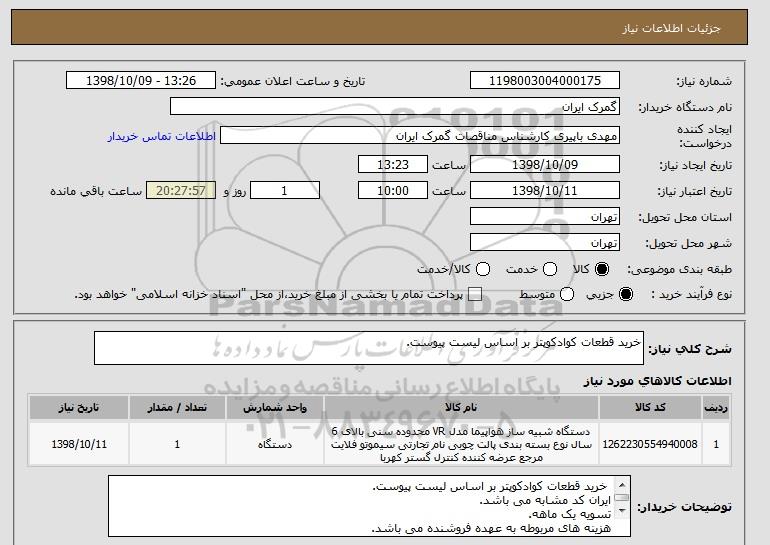Viewport: 770px width, 545px height.
Task: Click the down arrow of description scrollbar
Action: (x=622, y=511)
